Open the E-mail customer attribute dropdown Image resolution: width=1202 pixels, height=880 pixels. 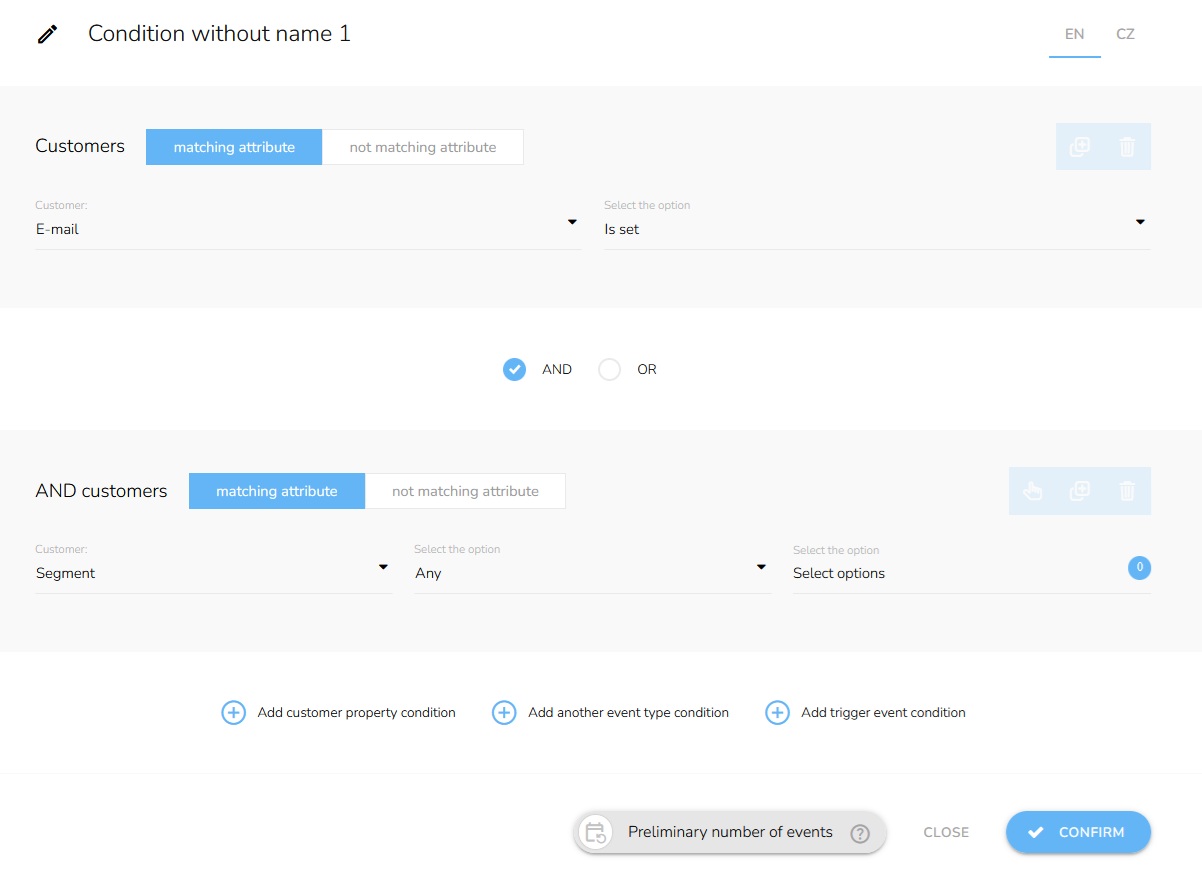click(x=307, y=229)
